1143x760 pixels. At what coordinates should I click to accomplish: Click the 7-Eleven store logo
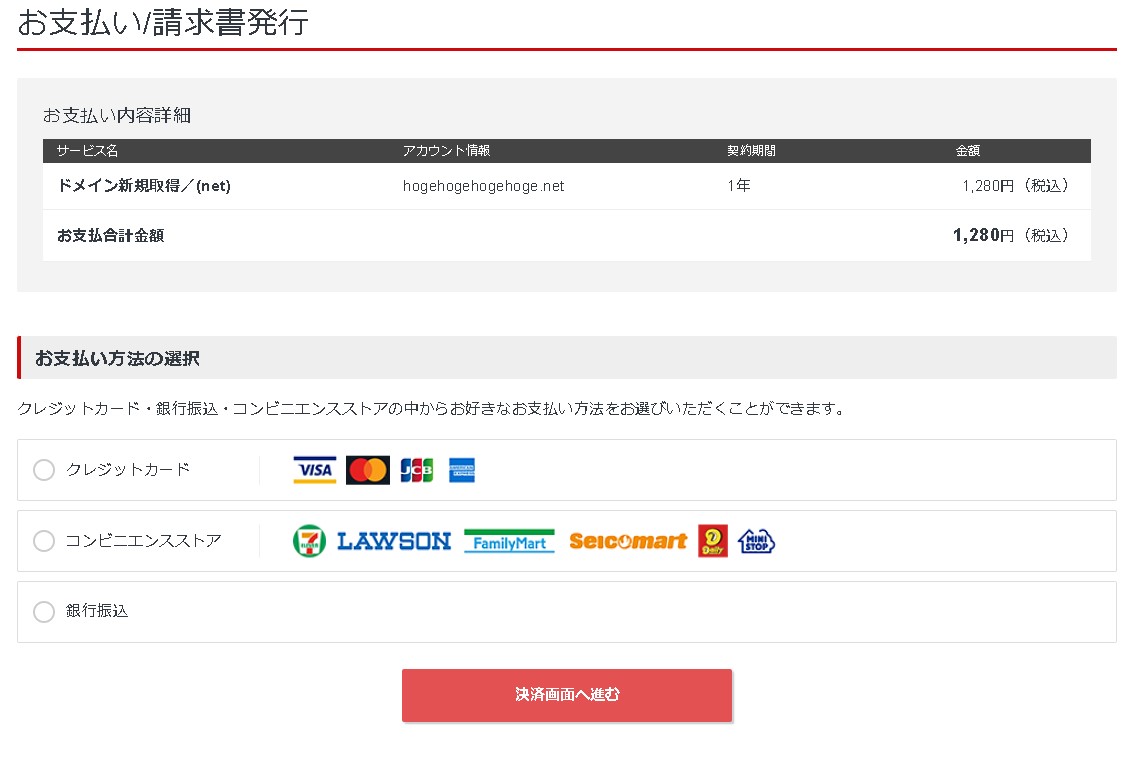click(x=309, y=541)
